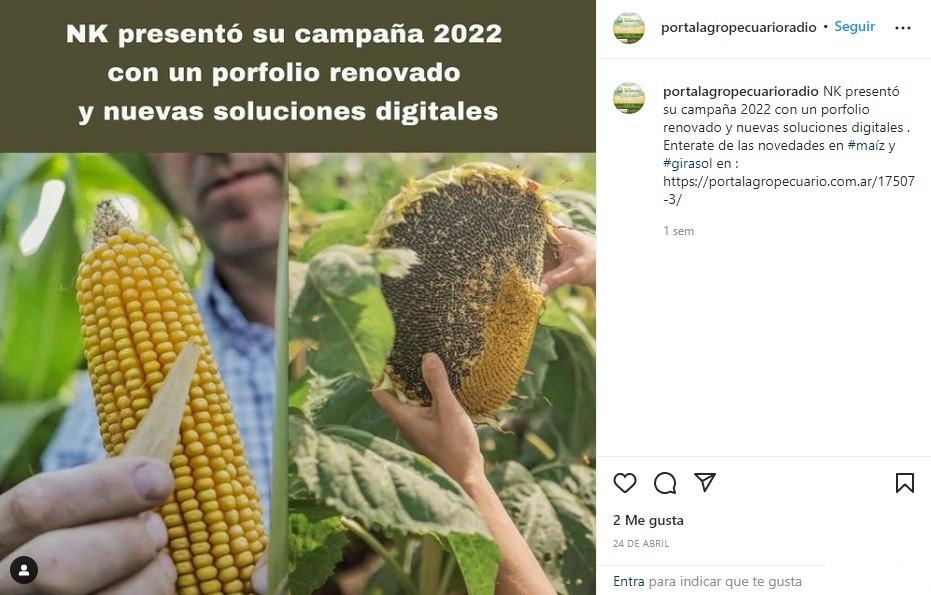The image size is (931, 595).
Task: View who liked via 2 Me gusta
Action: pos(648,520)
